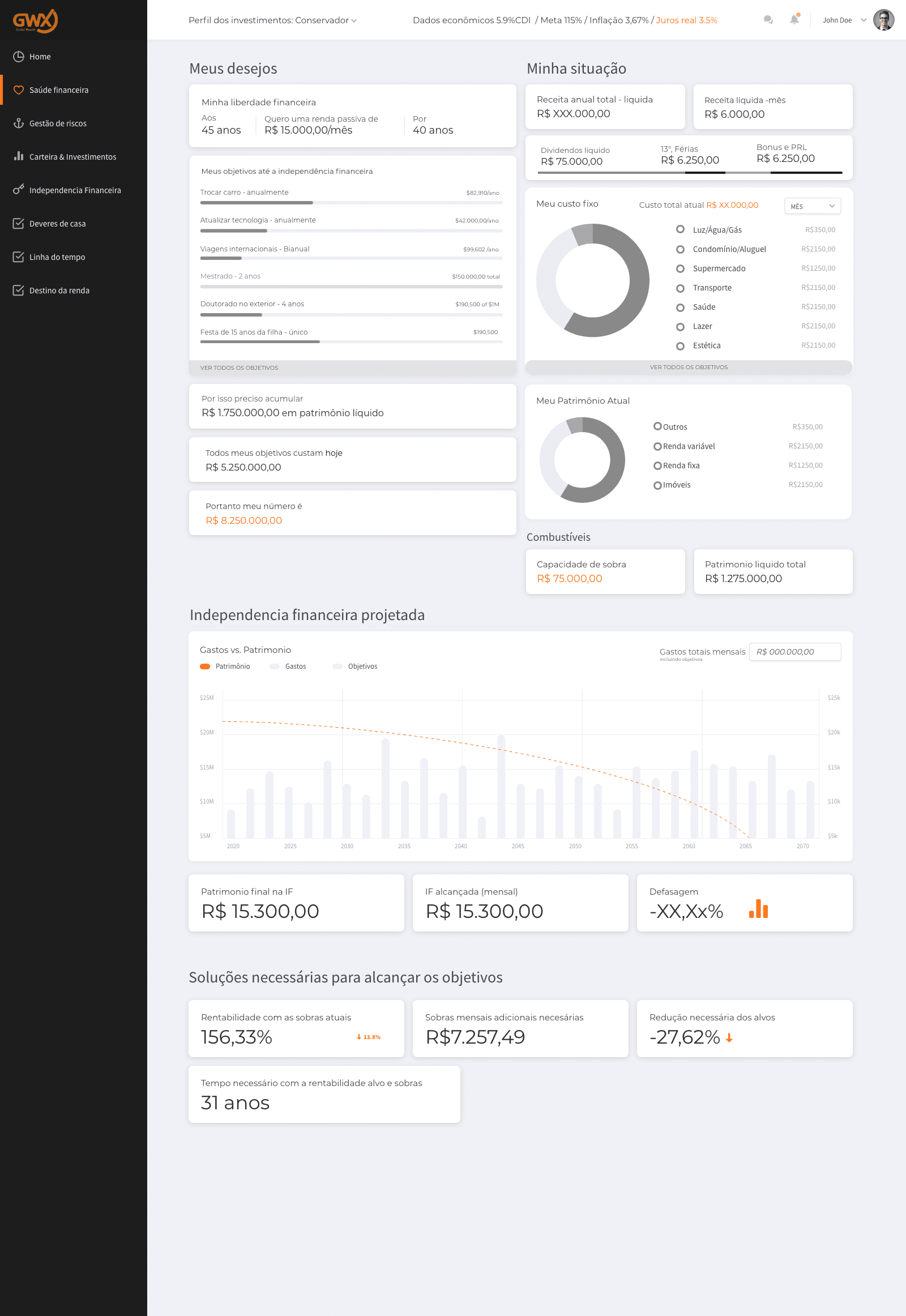Image resolution: width=906 pixels, height=1316 pixels.
Task: Click the check icon for Linha do tempo
Action: point(19,257)
